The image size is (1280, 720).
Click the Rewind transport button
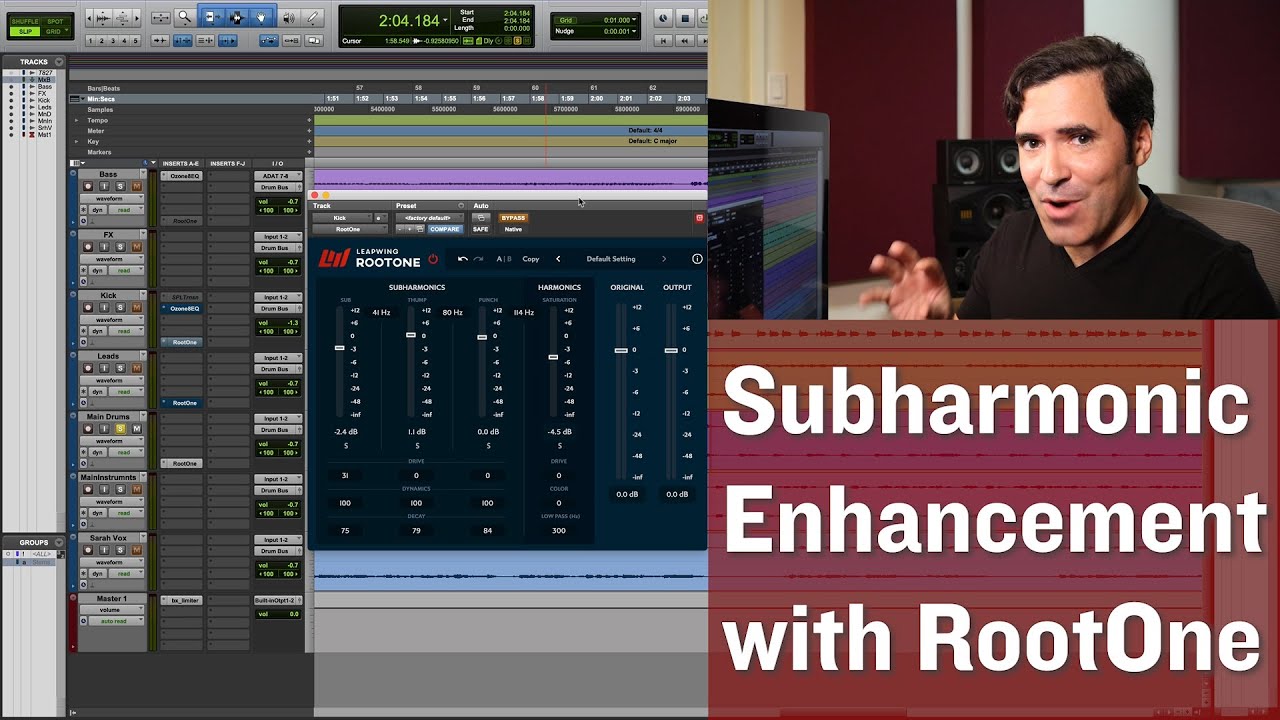pos(685,40)
